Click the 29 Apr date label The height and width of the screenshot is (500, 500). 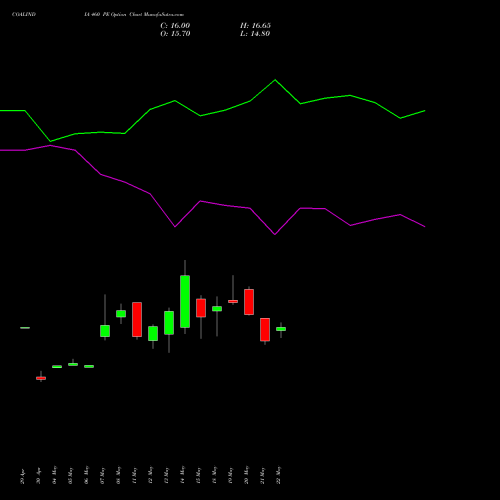pyautogui.click(x=23, y=476)
